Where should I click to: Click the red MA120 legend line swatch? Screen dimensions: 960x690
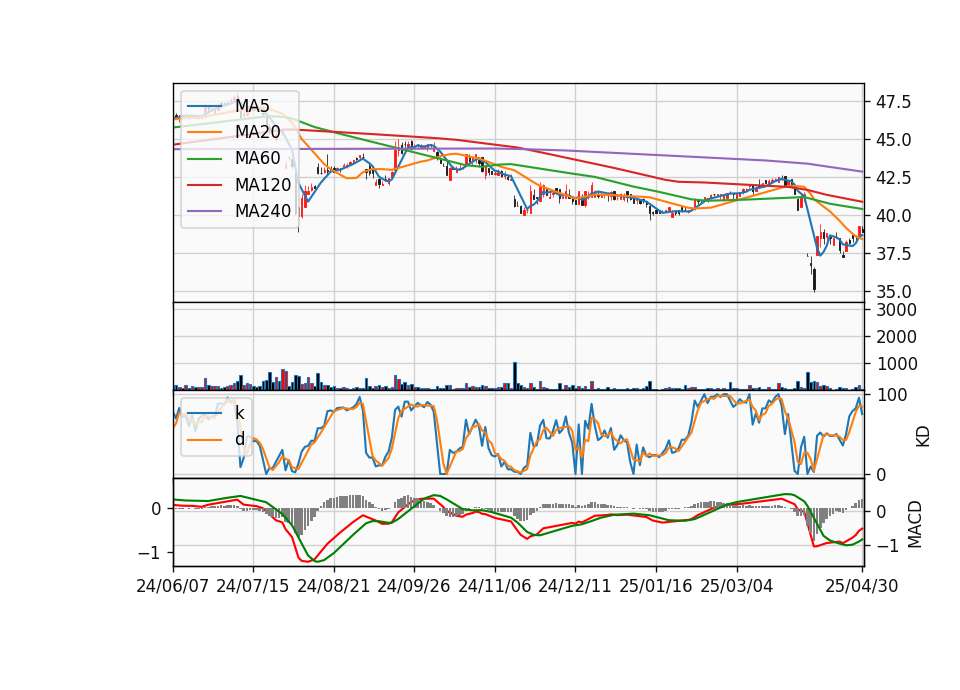[x=204, y=185]
